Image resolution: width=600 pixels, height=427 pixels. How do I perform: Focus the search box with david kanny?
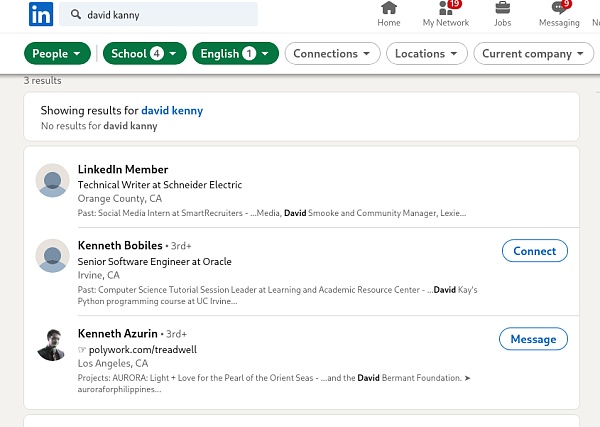158,15
